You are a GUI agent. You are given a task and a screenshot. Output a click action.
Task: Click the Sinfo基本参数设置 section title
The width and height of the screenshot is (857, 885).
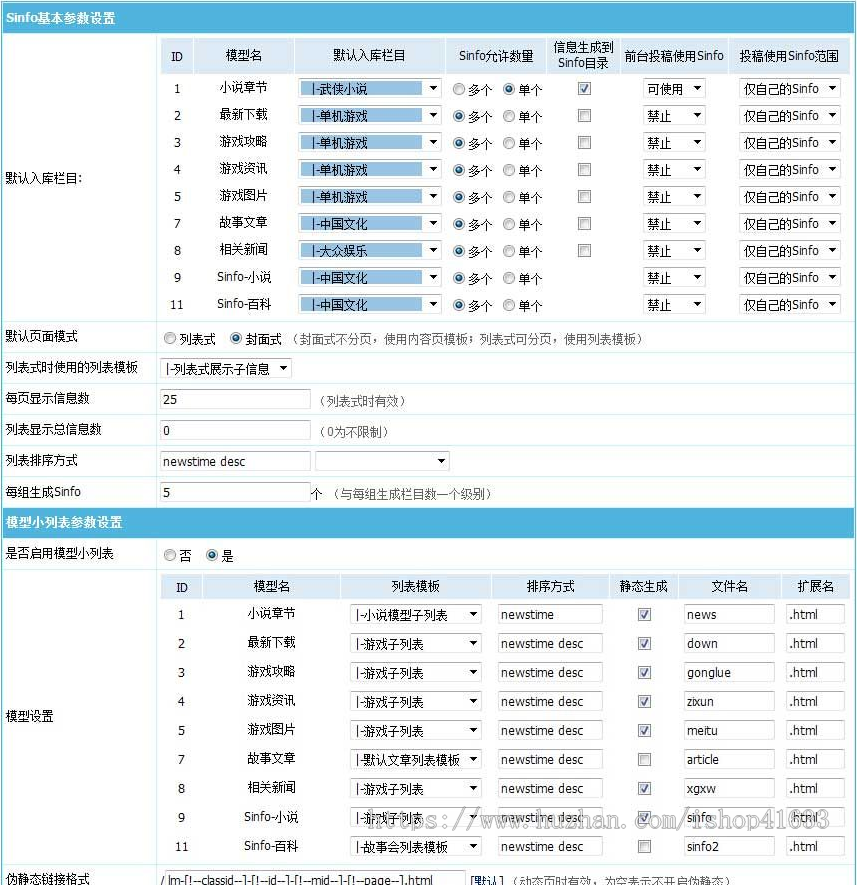[60, 18]
